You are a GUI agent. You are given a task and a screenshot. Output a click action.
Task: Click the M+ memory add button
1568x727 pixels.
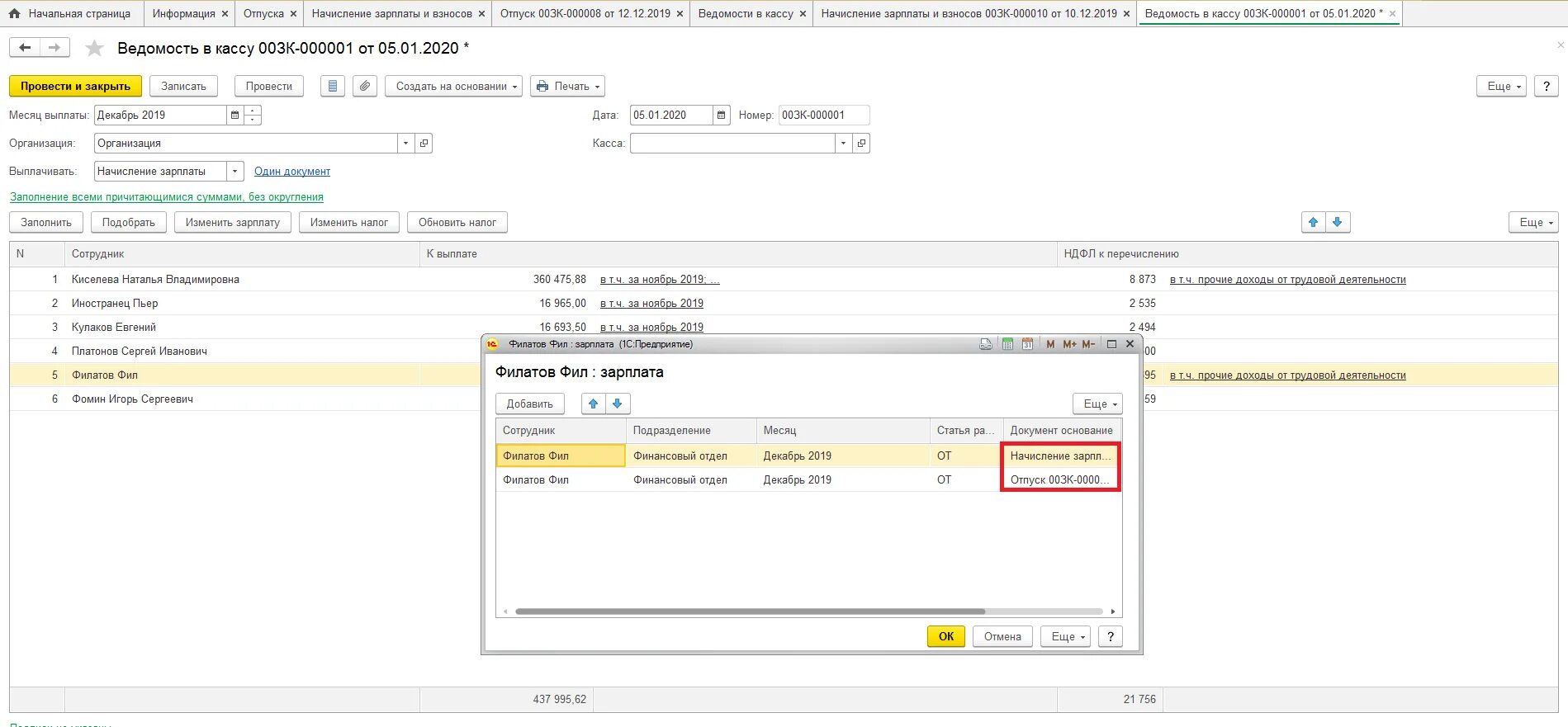pos(1069,344)
